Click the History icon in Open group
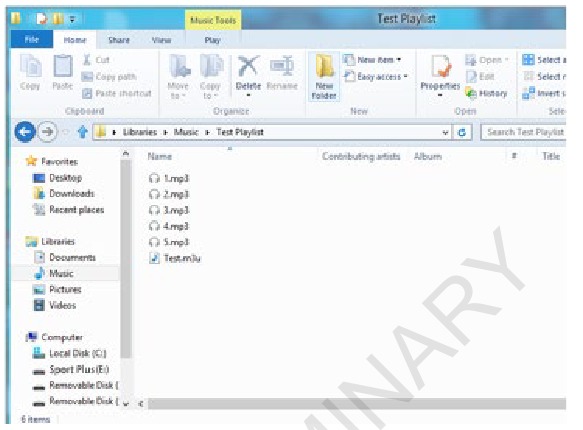The width and height of the screenshot is (583, 430). [471, 93]
